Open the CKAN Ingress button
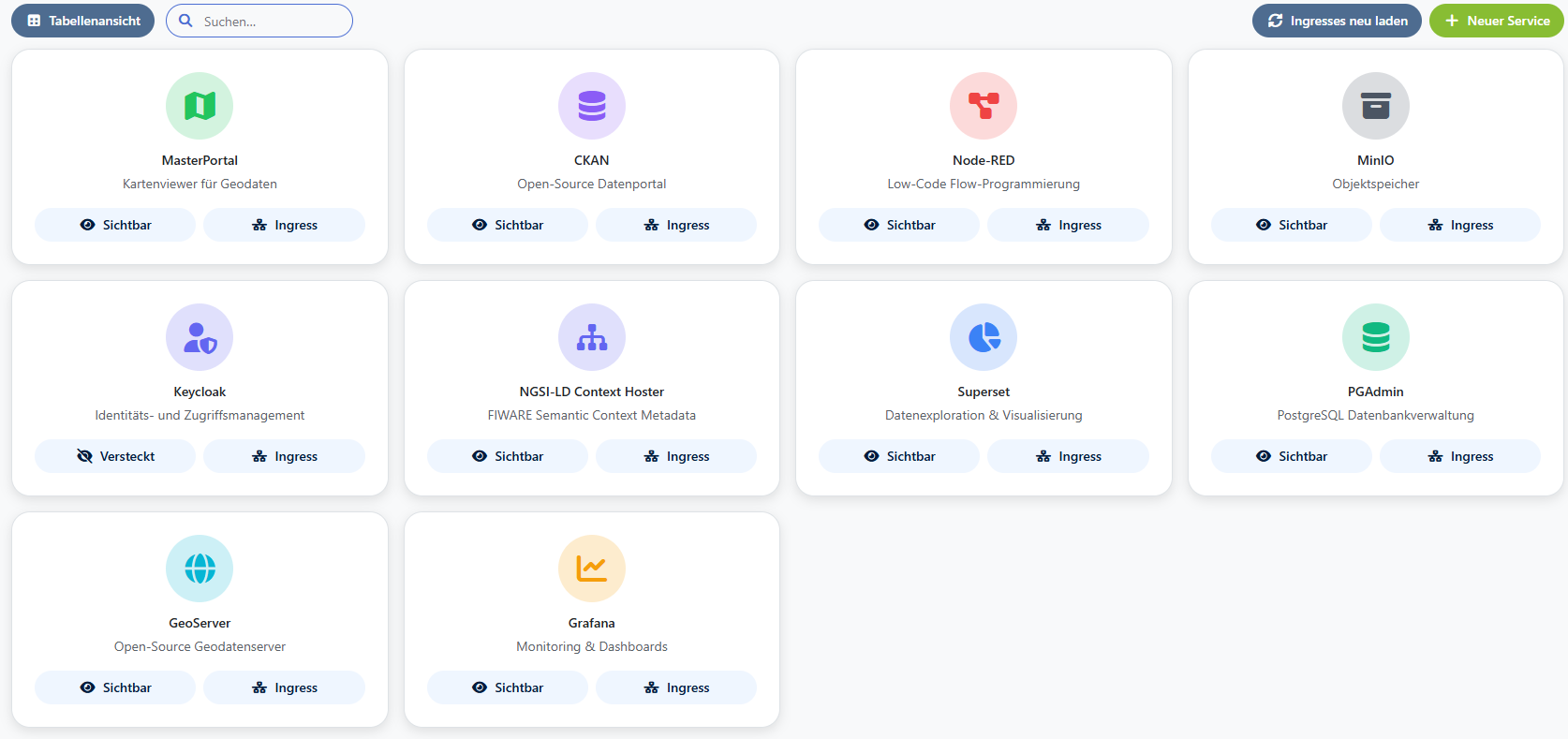 pos(676,225)
